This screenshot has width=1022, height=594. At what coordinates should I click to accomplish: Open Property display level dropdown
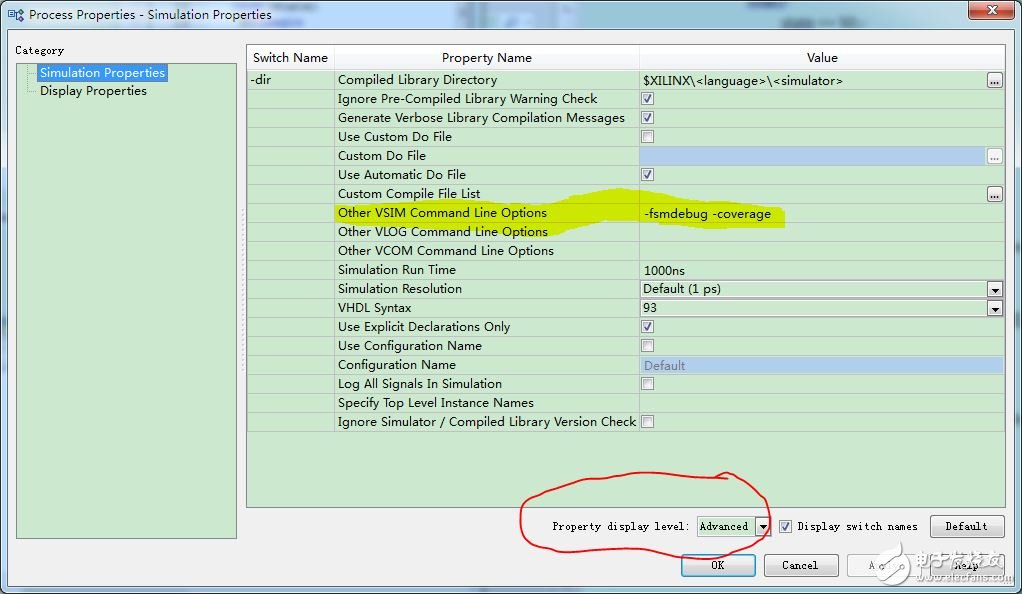762,526
